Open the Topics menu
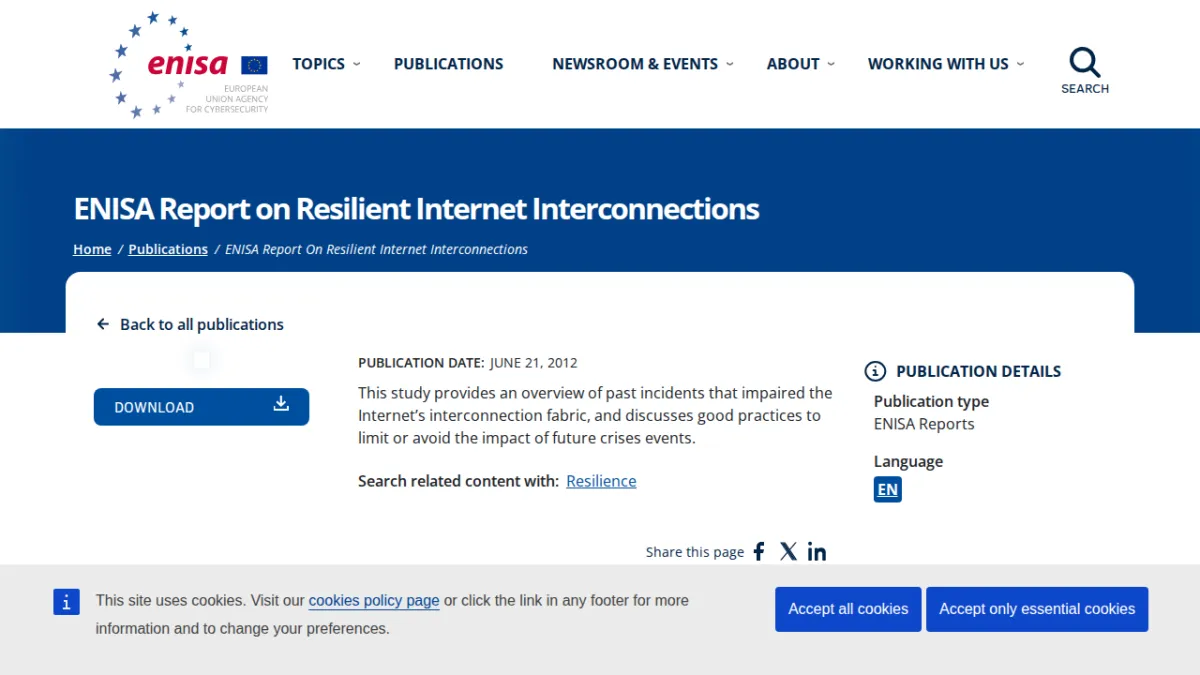 (x=318, y=64)
